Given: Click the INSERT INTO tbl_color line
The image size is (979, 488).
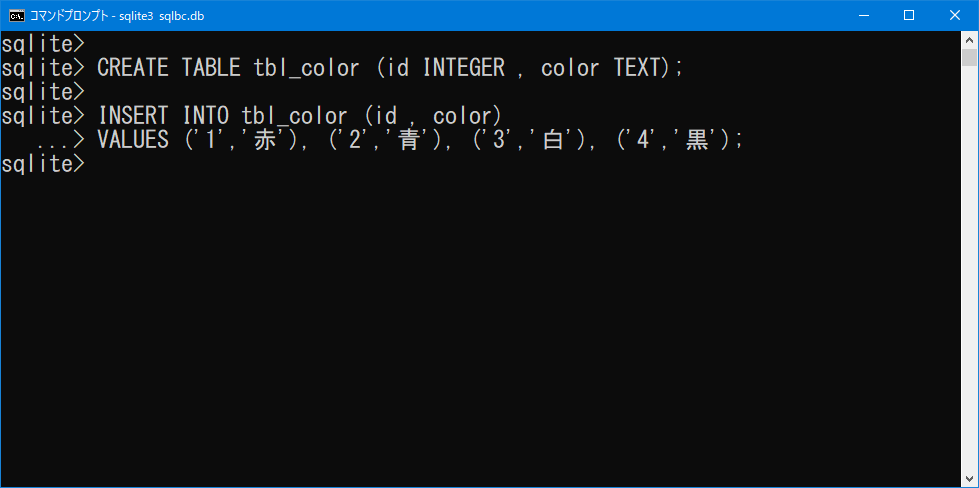Looking at the screenshot, I should click(251, 116).
